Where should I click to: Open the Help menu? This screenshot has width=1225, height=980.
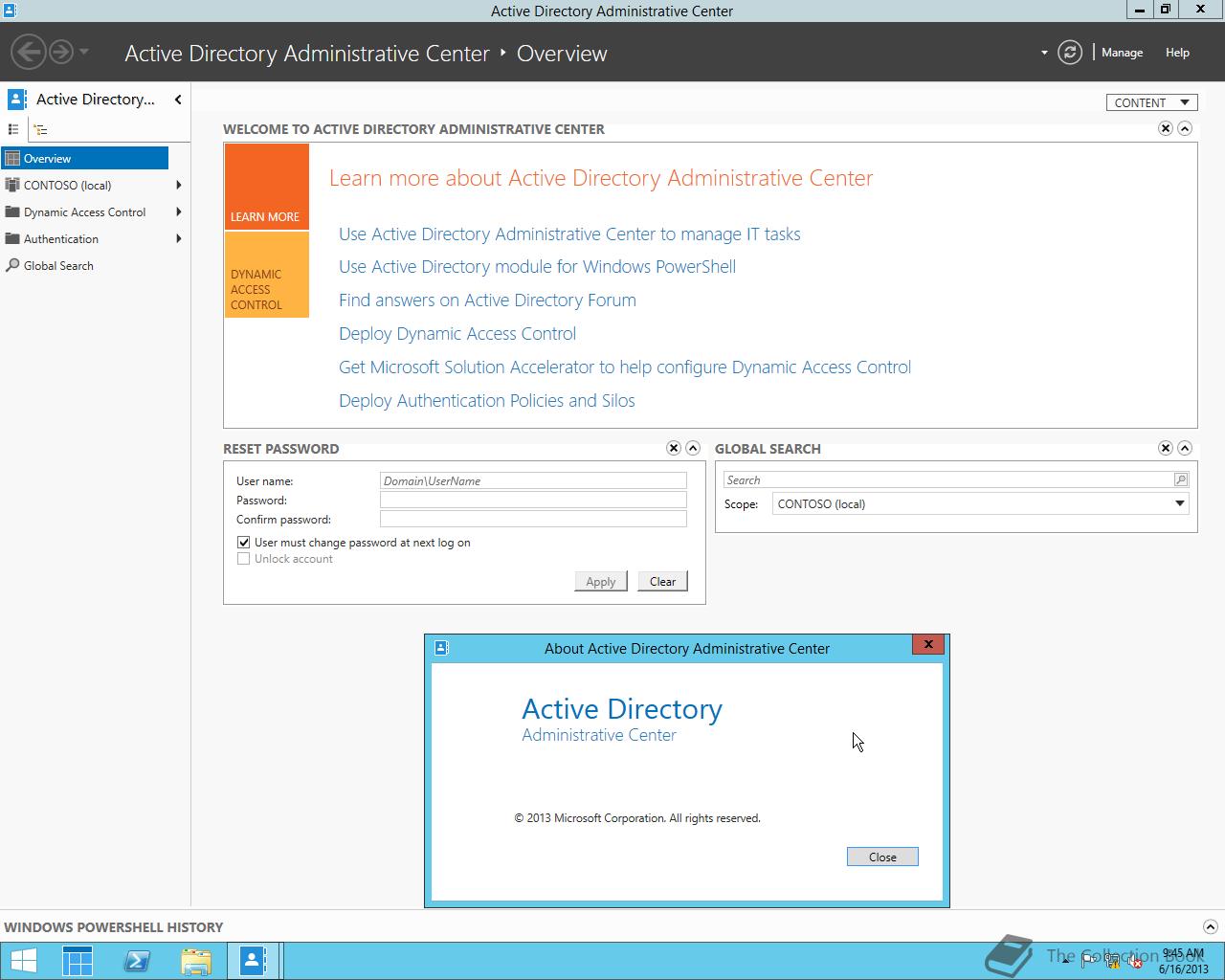pos(1177,53)
